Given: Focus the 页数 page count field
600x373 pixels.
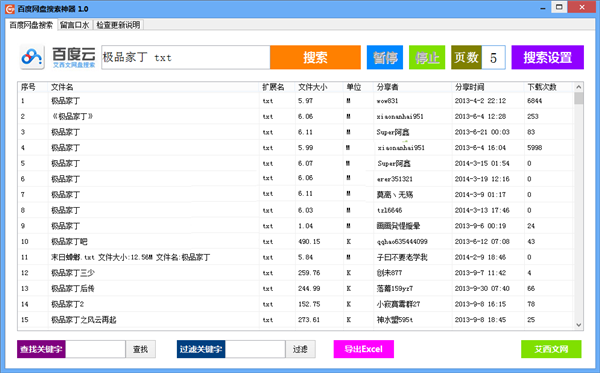Looking at the screenshot, I should pos(494,57).
